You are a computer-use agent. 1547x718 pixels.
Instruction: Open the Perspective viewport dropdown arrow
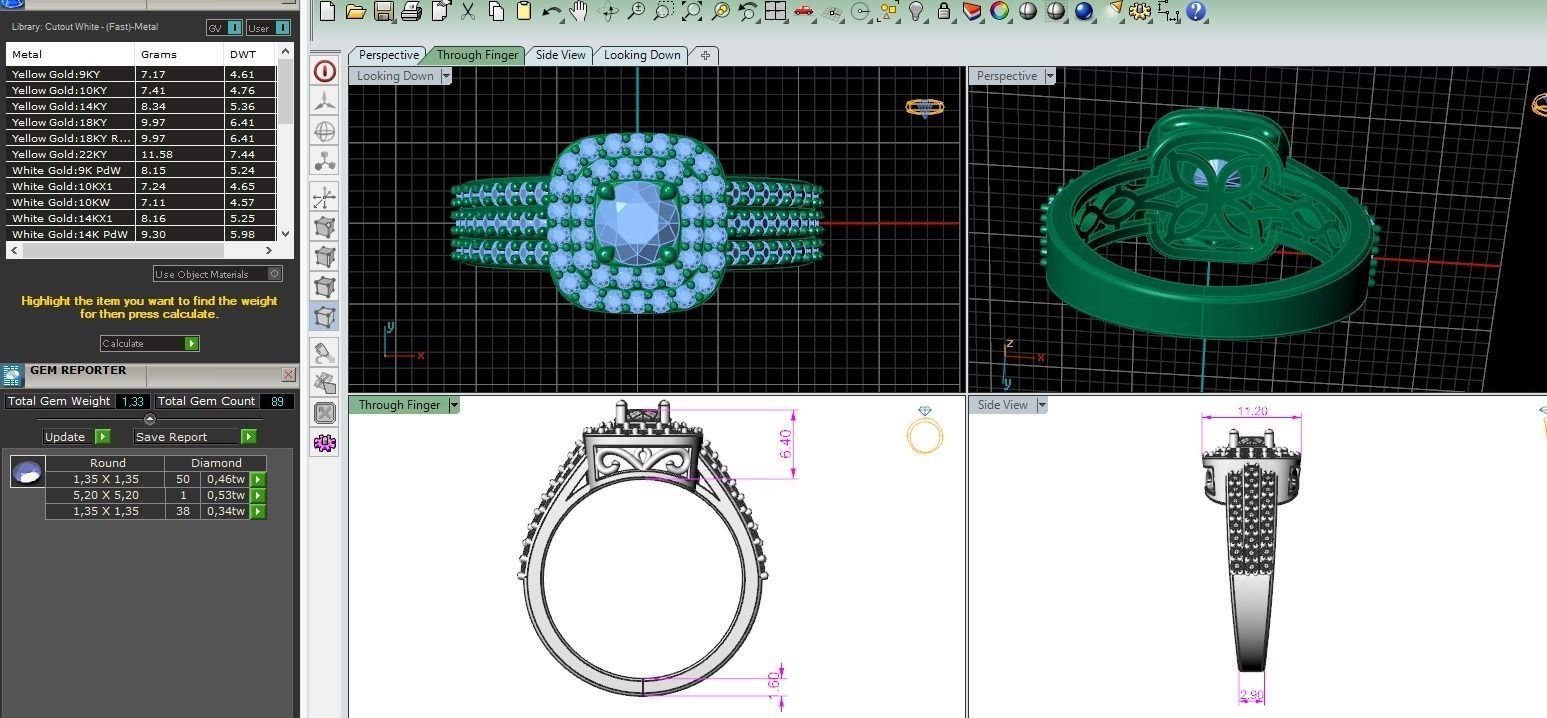pyautogui.click(x=1049, y=76)
